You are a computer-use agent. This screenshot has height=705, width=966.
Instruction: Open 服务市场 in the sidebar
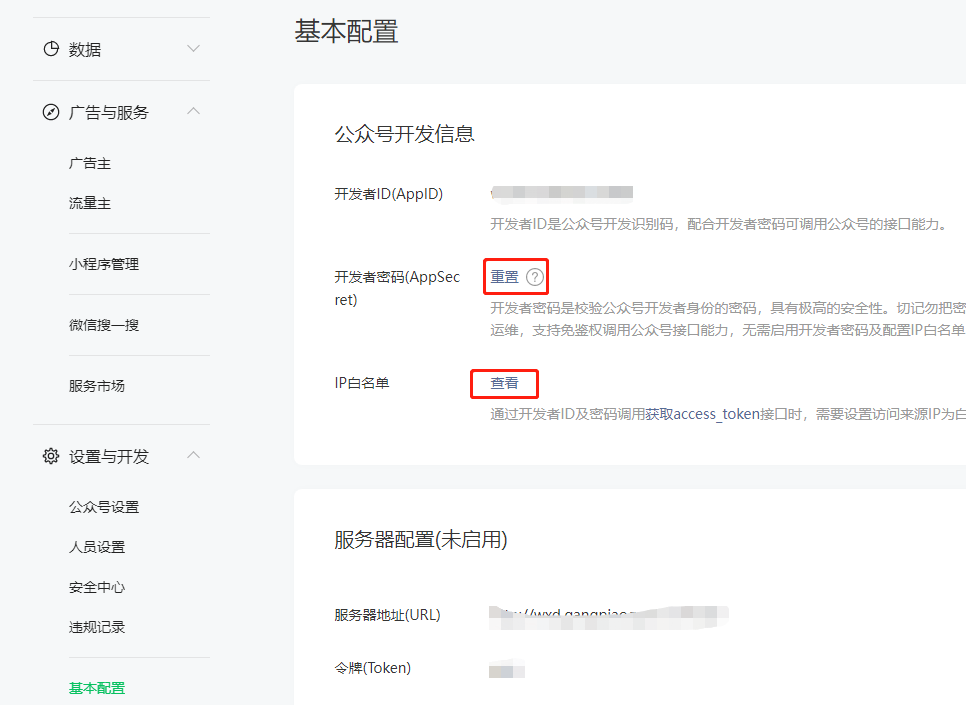[x=97, y=386]
